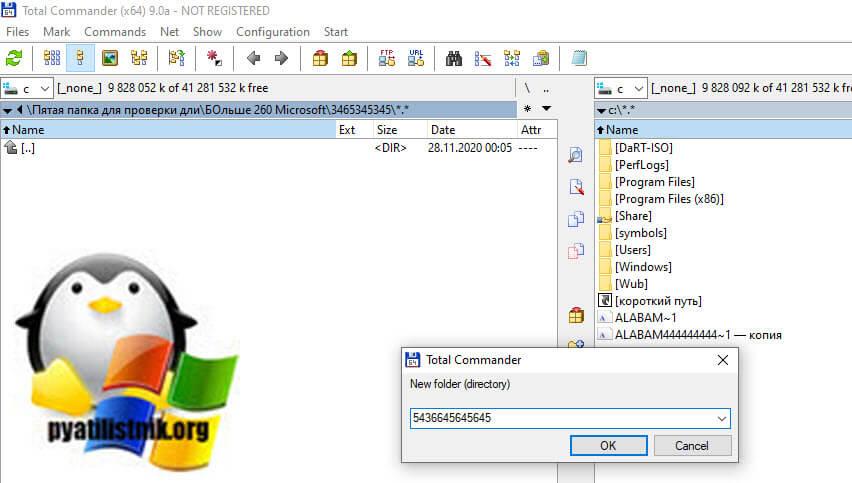Sort left panel by Name column header
The image size is (852, 483).
click(x=168, y=130)
